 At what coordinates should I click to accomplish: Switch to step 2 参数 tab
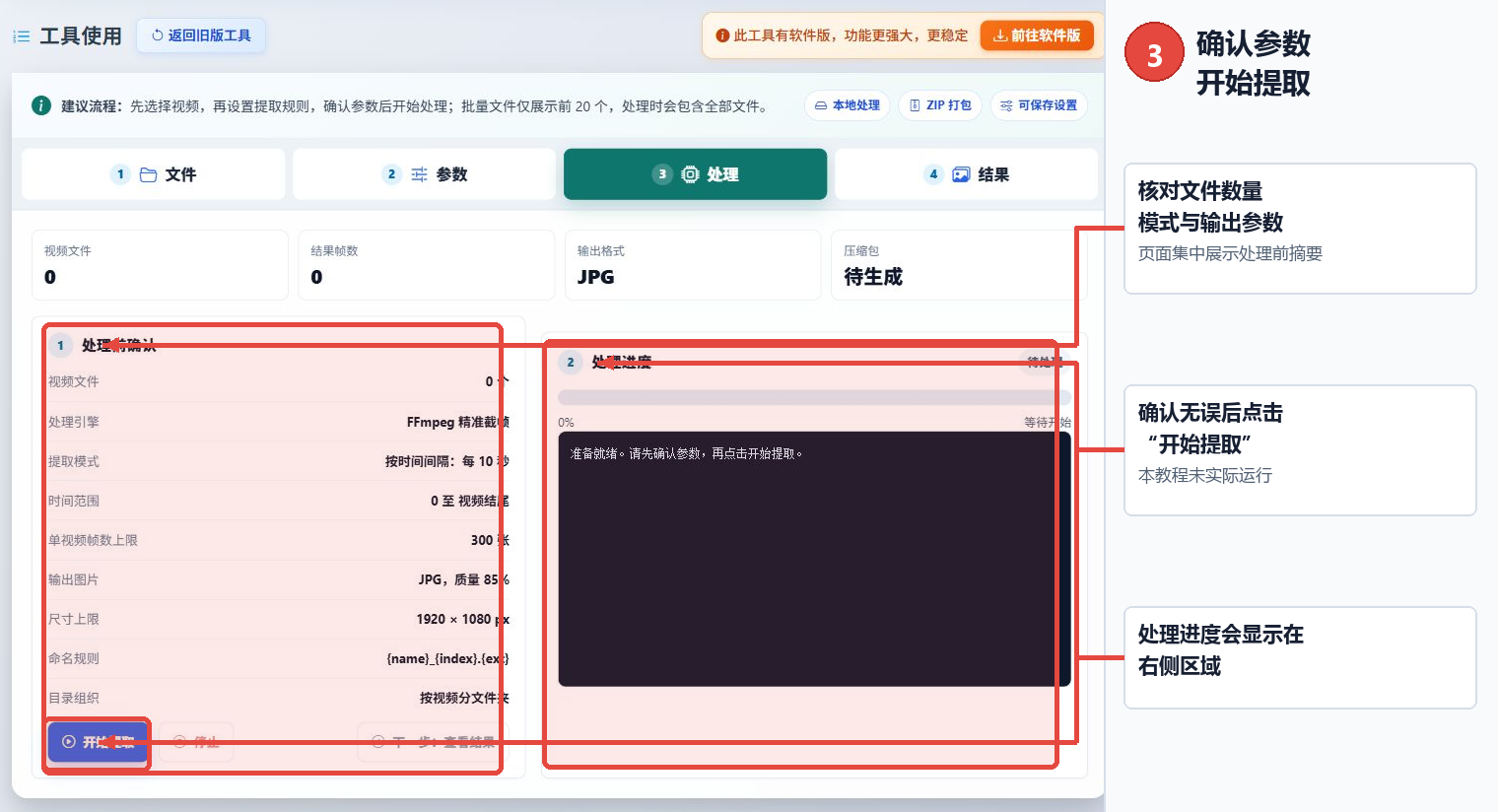(x=425, y=174)
